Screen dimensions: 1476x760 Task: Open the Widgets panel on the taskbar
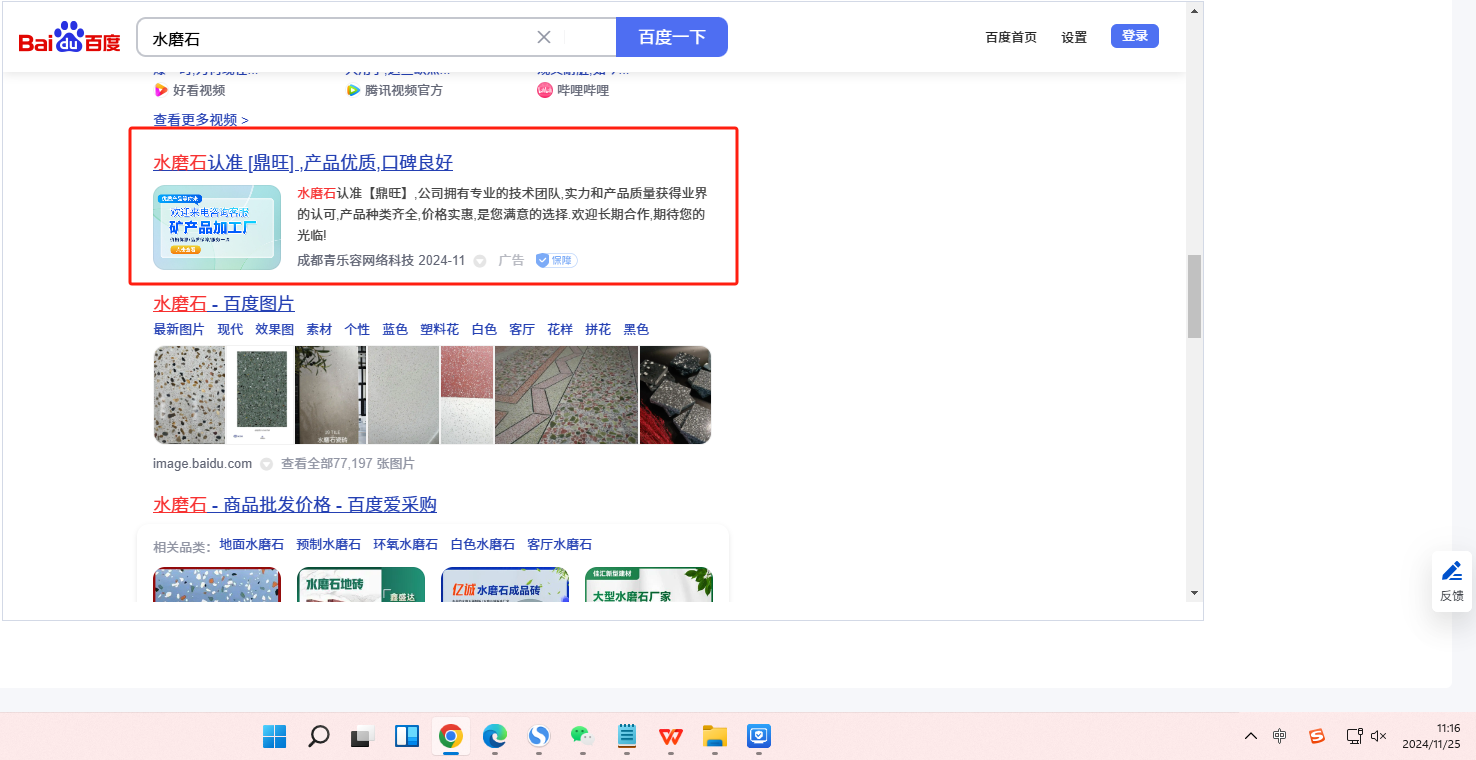407,737
